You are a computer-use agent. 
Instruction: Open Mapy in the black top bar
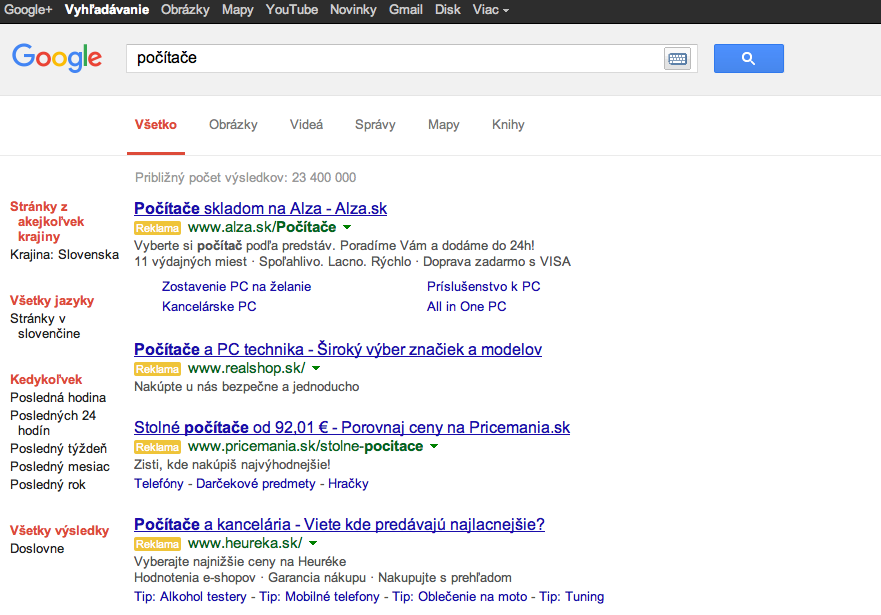[x=237, y=10]
